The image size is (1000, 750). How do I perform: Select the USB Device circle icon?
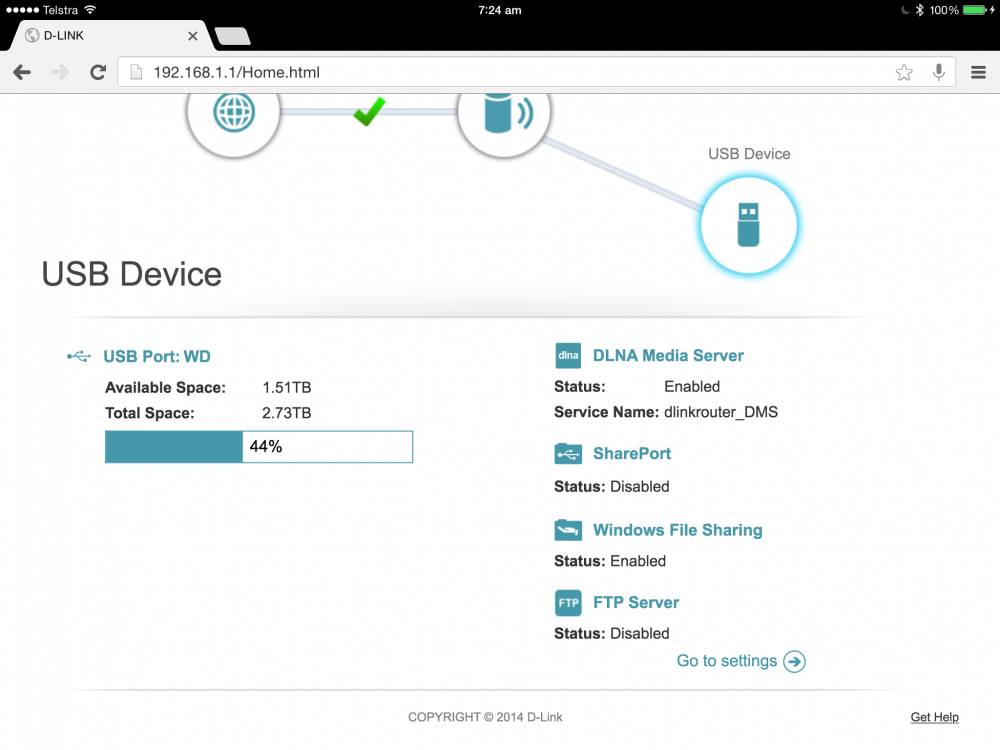[748, 224]
